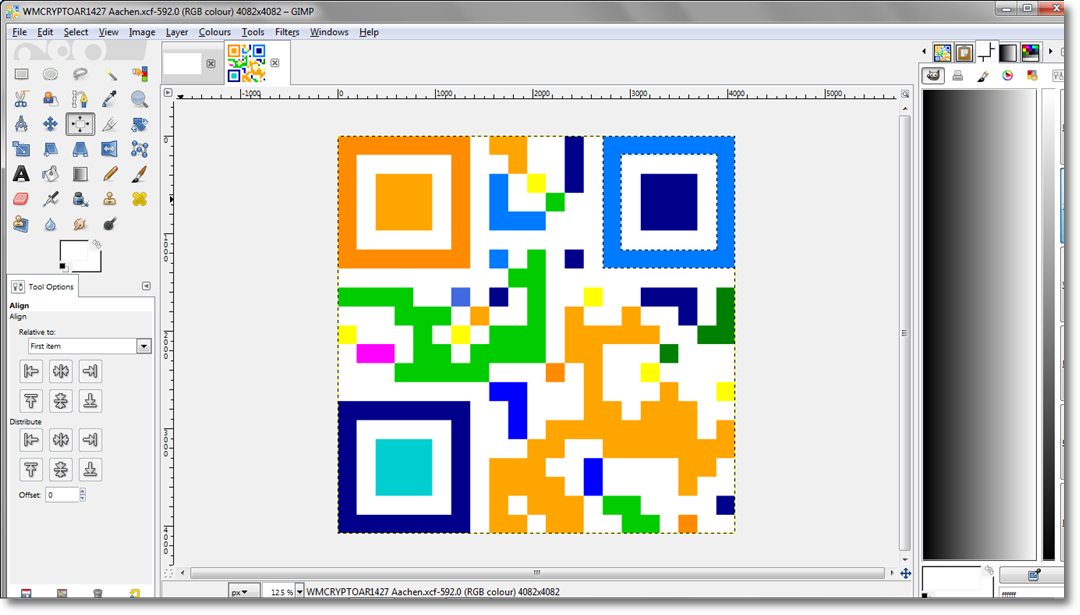Select the Scissors Select tool
Screen dimensions: 1080x615
tap(21, 98)
